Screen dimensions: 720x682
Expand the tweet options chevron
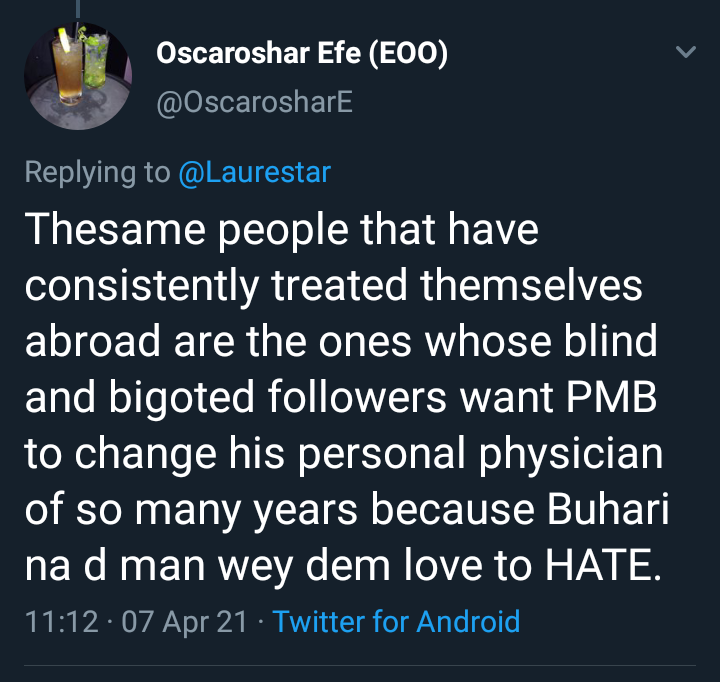coord(686,51)
